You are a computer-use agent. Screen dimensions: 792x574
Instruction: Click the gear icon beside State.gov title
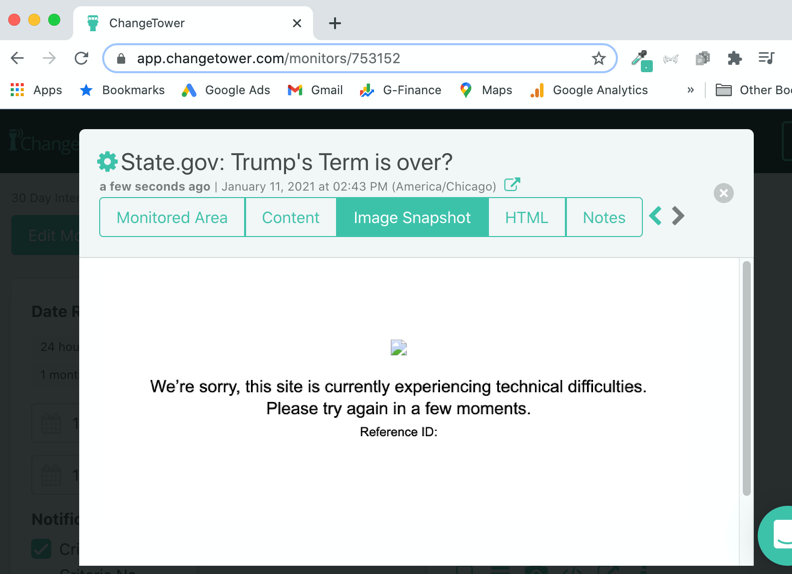tap(107, 162)
